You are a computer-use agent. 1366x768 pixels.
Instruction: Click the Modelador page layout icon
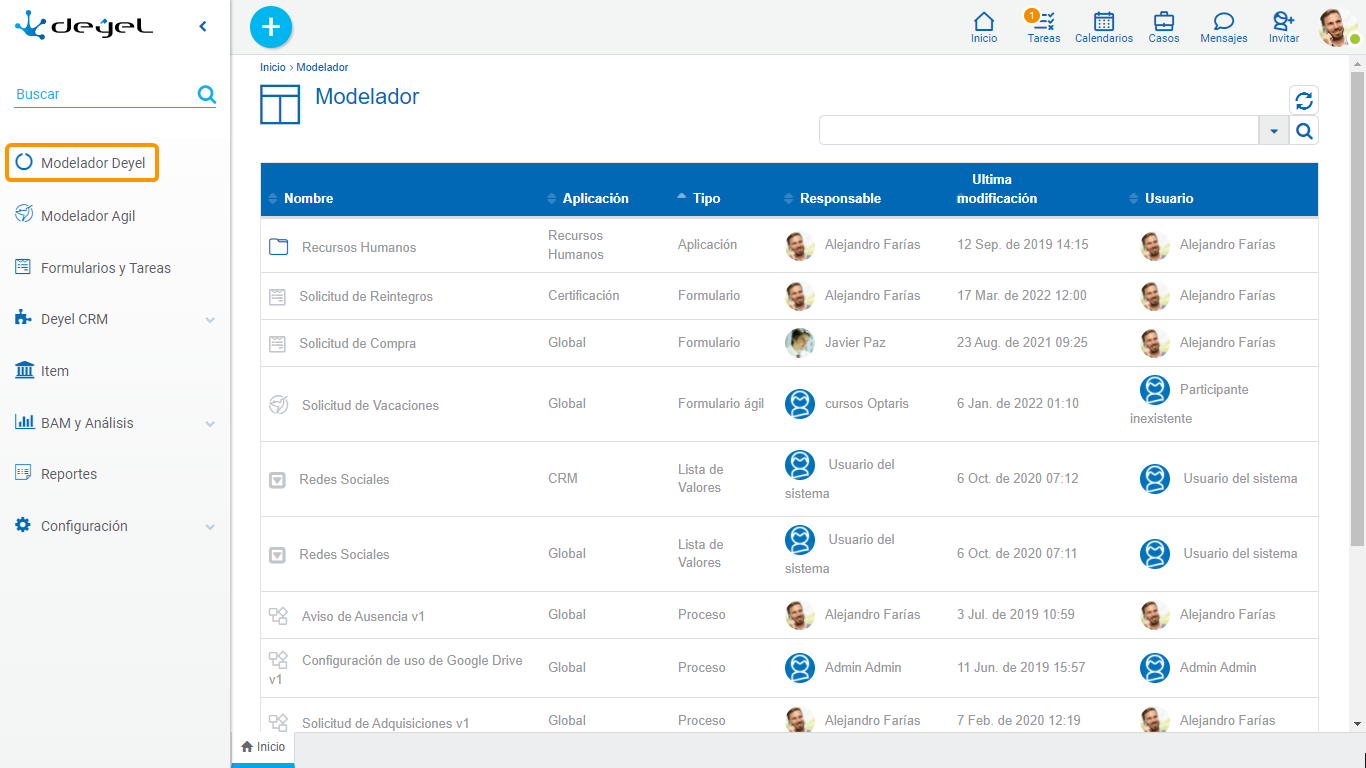click(280, 104)
